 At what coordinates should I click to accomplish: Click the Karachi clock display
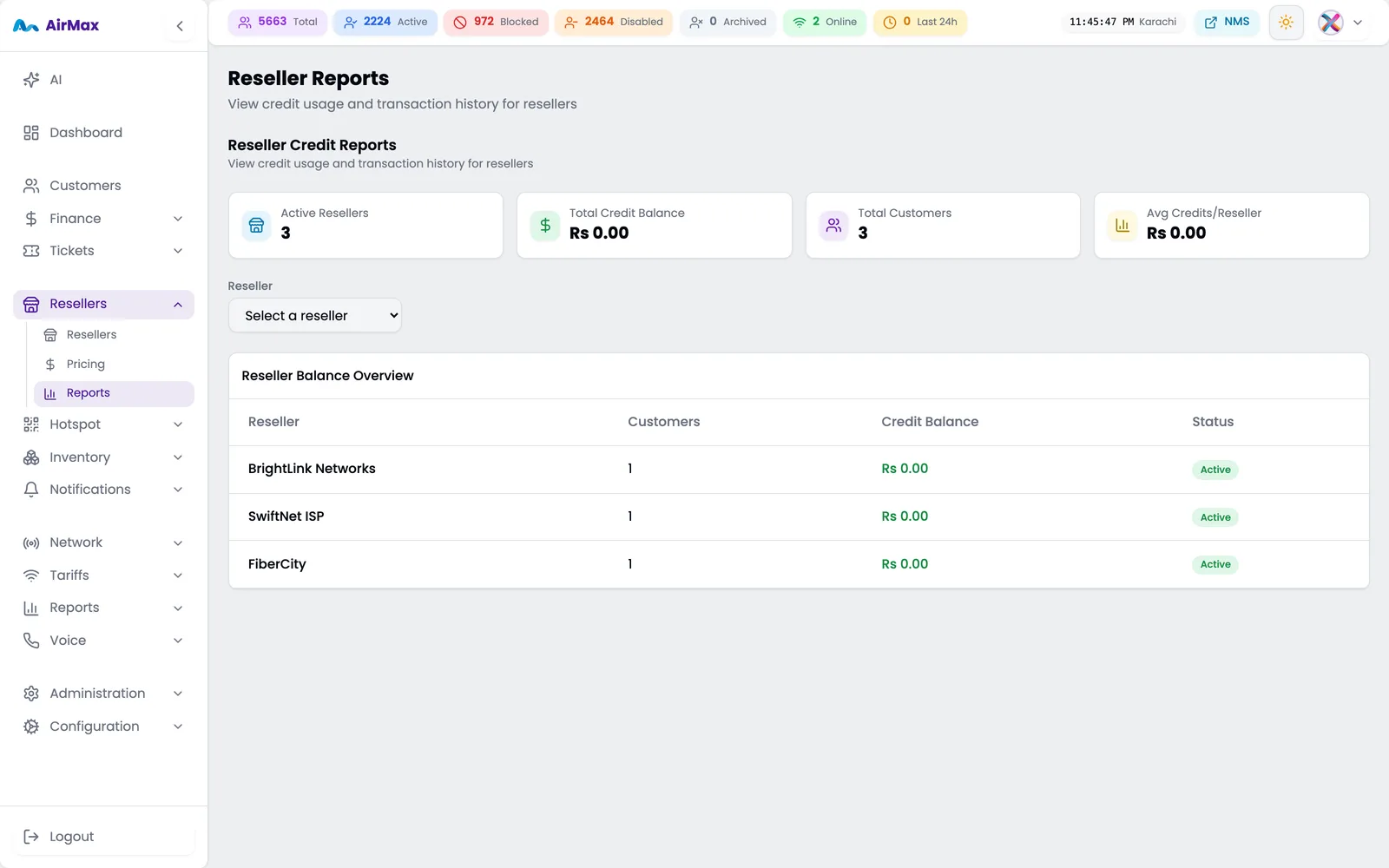(x=1122, y=22)
